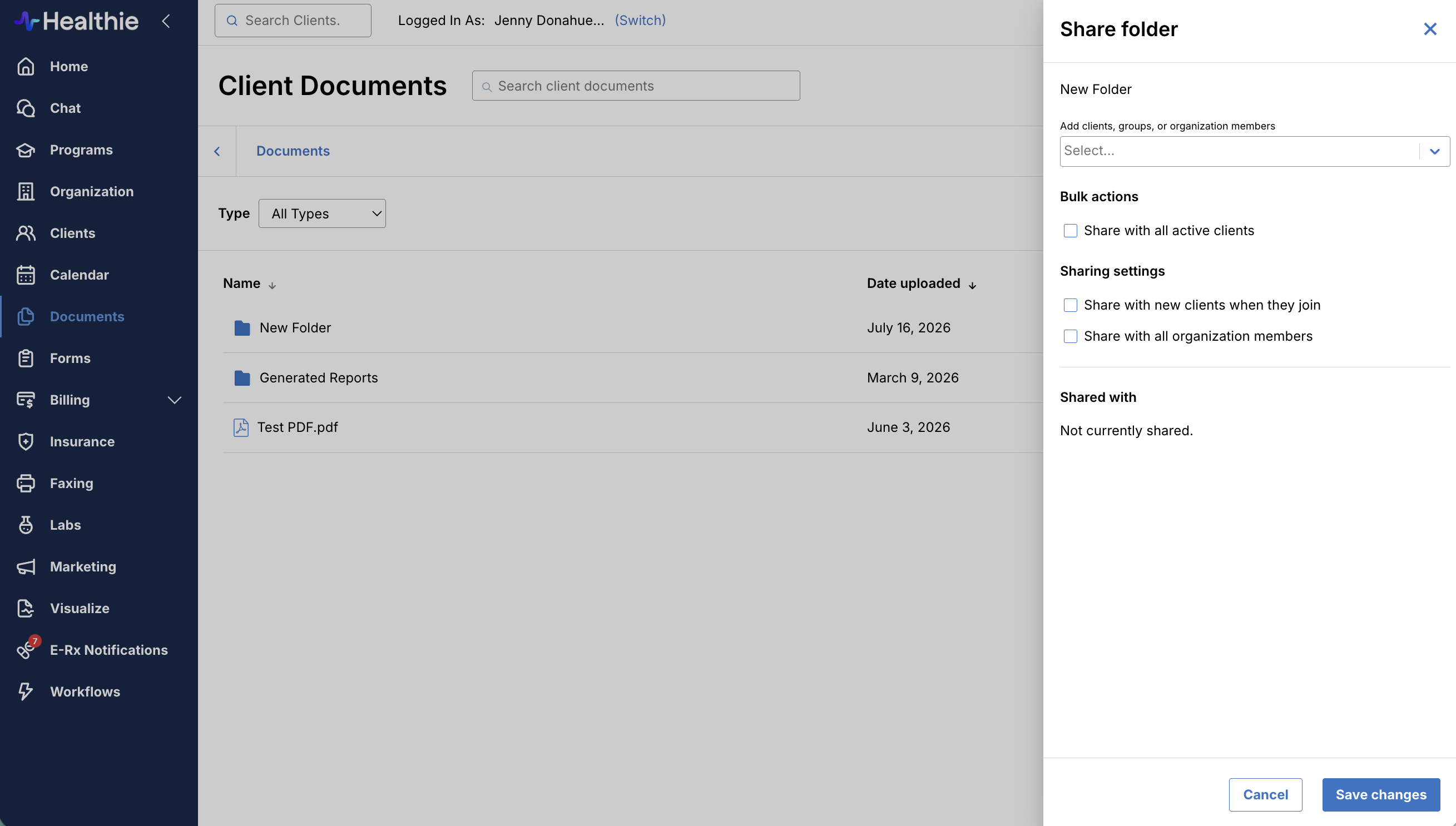Select the Chat menu item
Image resolution: width=1456 pixels, height=826 pixels.
click(x=65, y=108)
